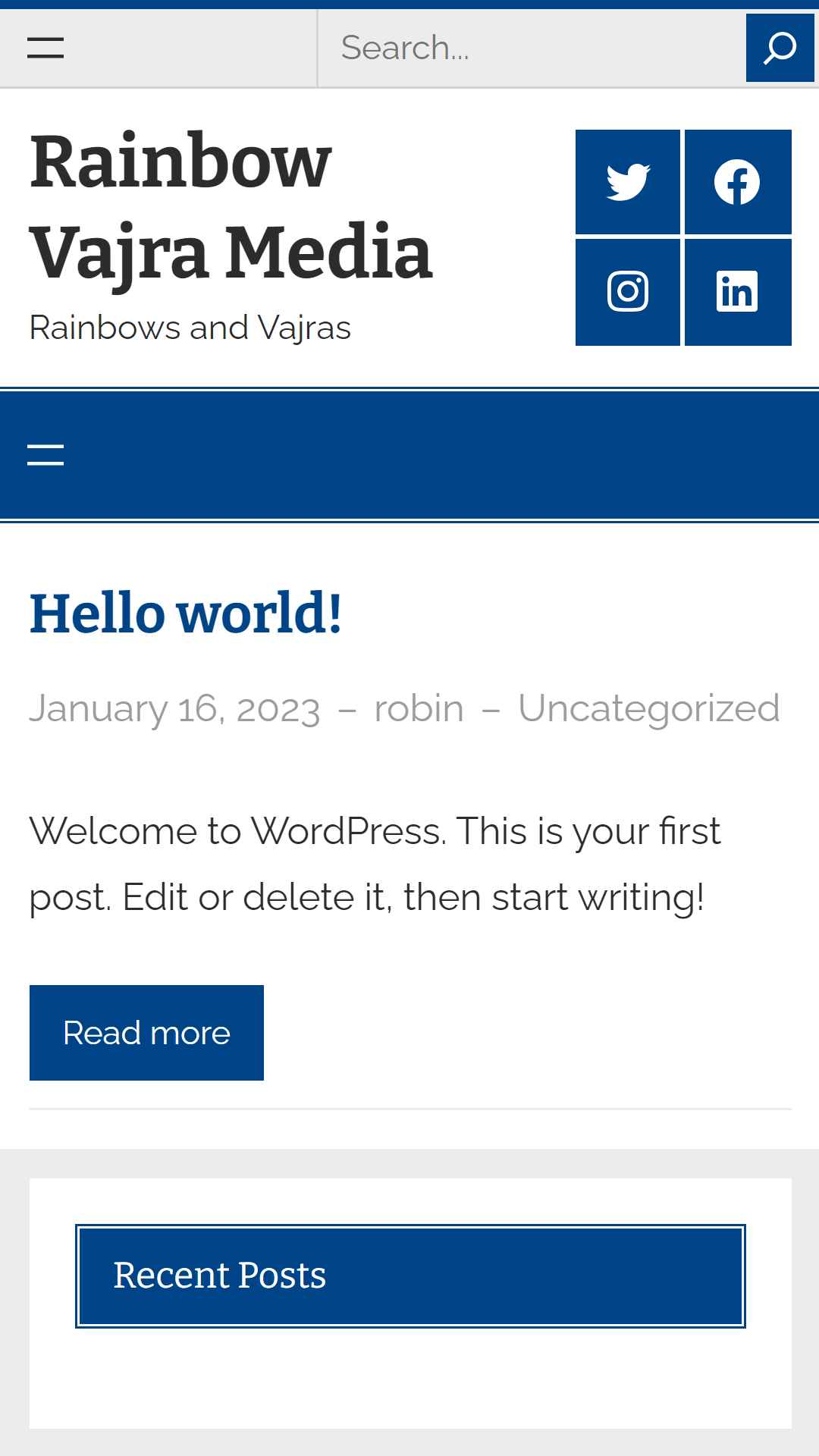Viewport: 819px width, 1456px height.
Task: Expand the main navigation menu in blue bar
Action: [45, 455]
